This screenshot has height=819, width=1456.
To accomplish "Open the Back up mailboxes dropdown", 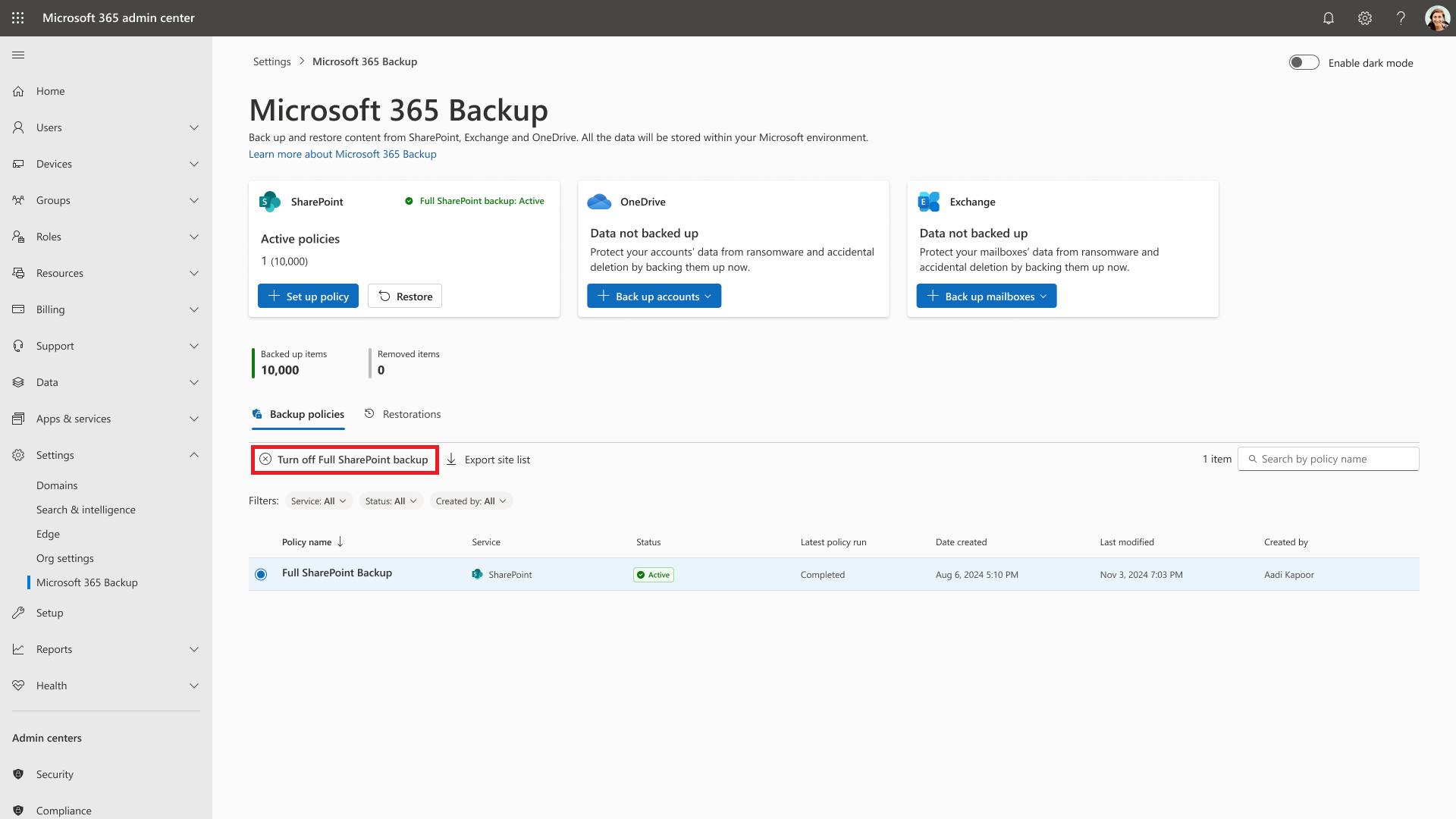I will pyautogui.click(x=986, y=296).
